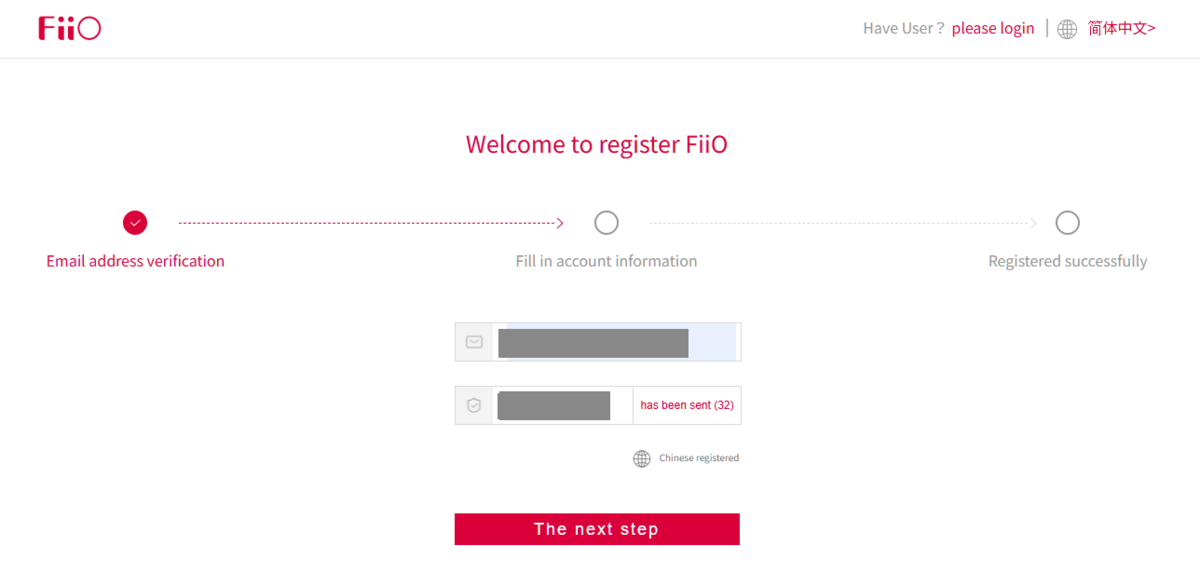This screenshot has height=587, width=1200.
Task: Click the FiiO logo in header
Action: point(70,28)
